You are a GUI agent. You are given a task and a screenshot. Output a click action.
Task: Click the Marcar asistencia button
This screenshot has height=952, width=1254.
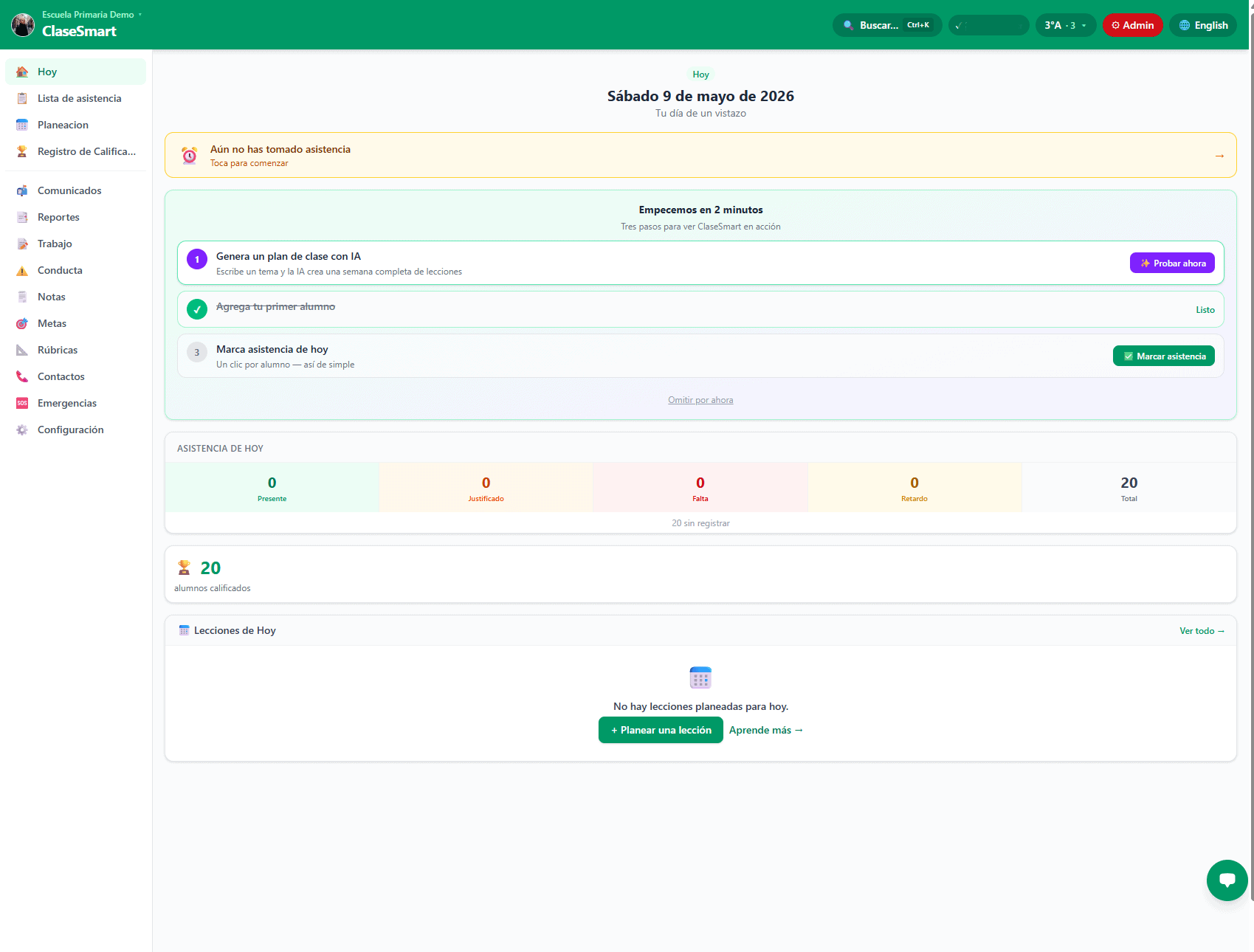tap(1163, 356)
